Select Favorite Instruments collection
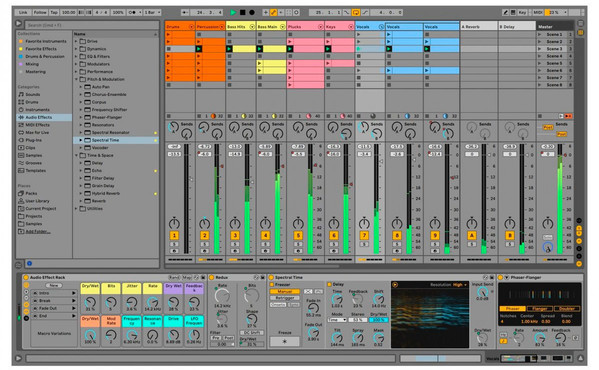The height and width of the screenshot is (370, 599). pos(45,41)
